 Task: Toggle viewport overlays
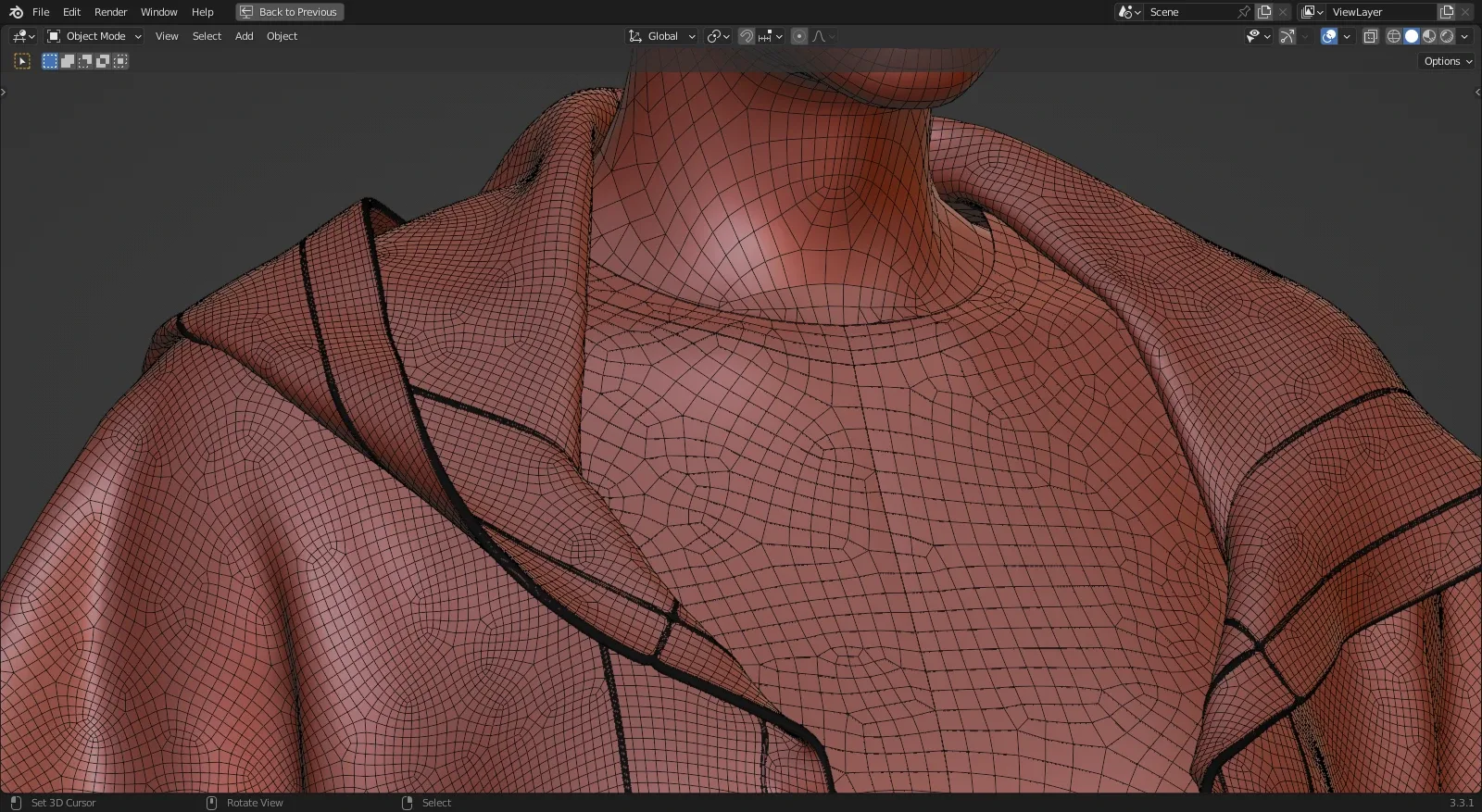[x=1329, y=36]
